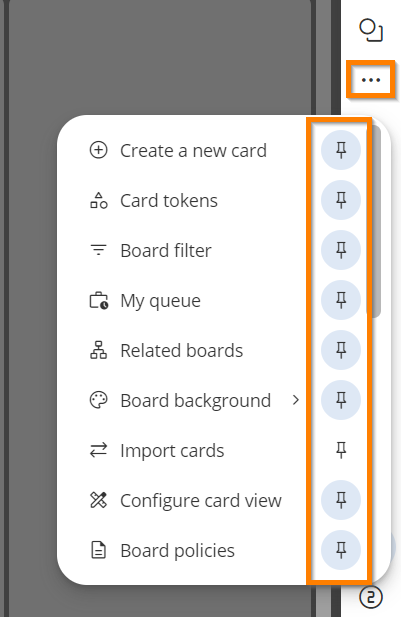Toggle pin beside My queue
The width and height of the screenshot is (401, 617).
point(341,300)
